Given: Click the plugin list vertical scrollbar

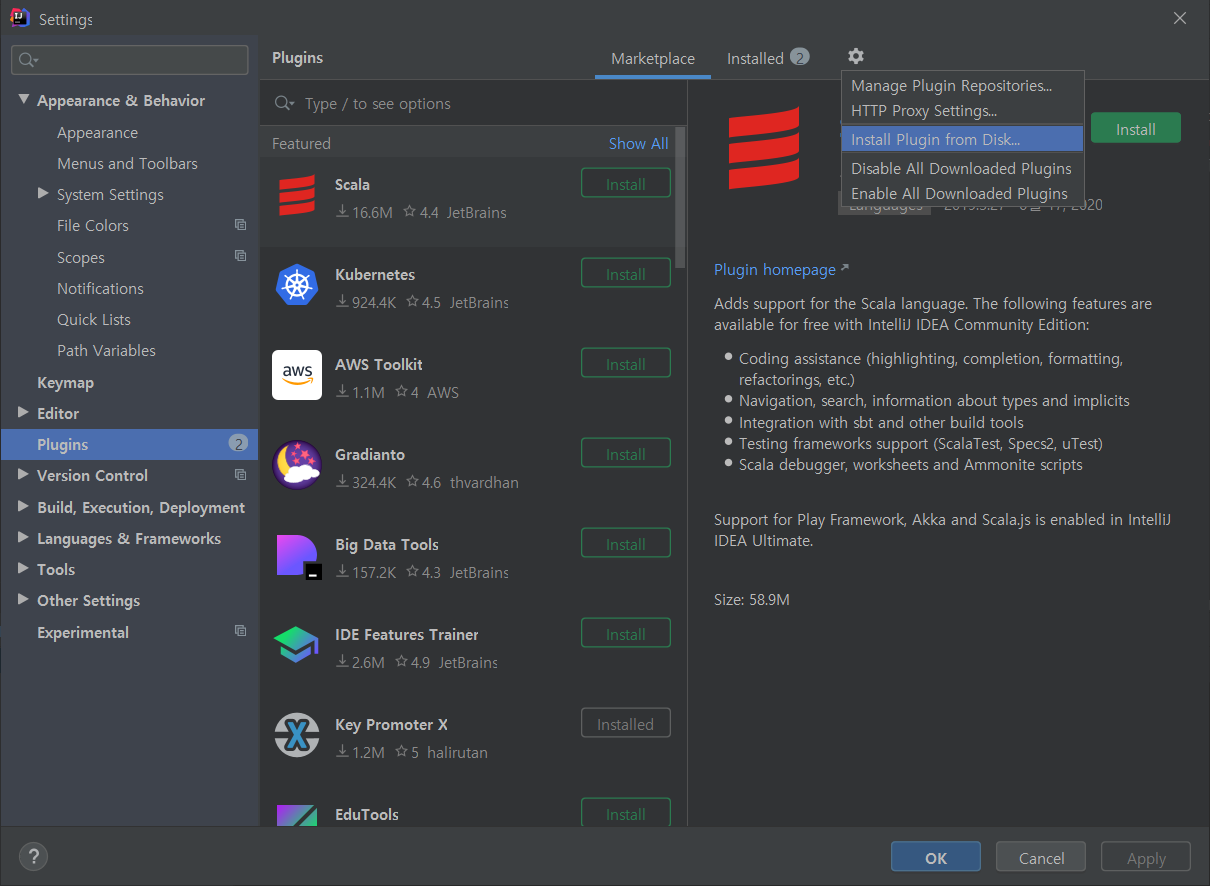Looking at the screenshot, I should (681, 196).
